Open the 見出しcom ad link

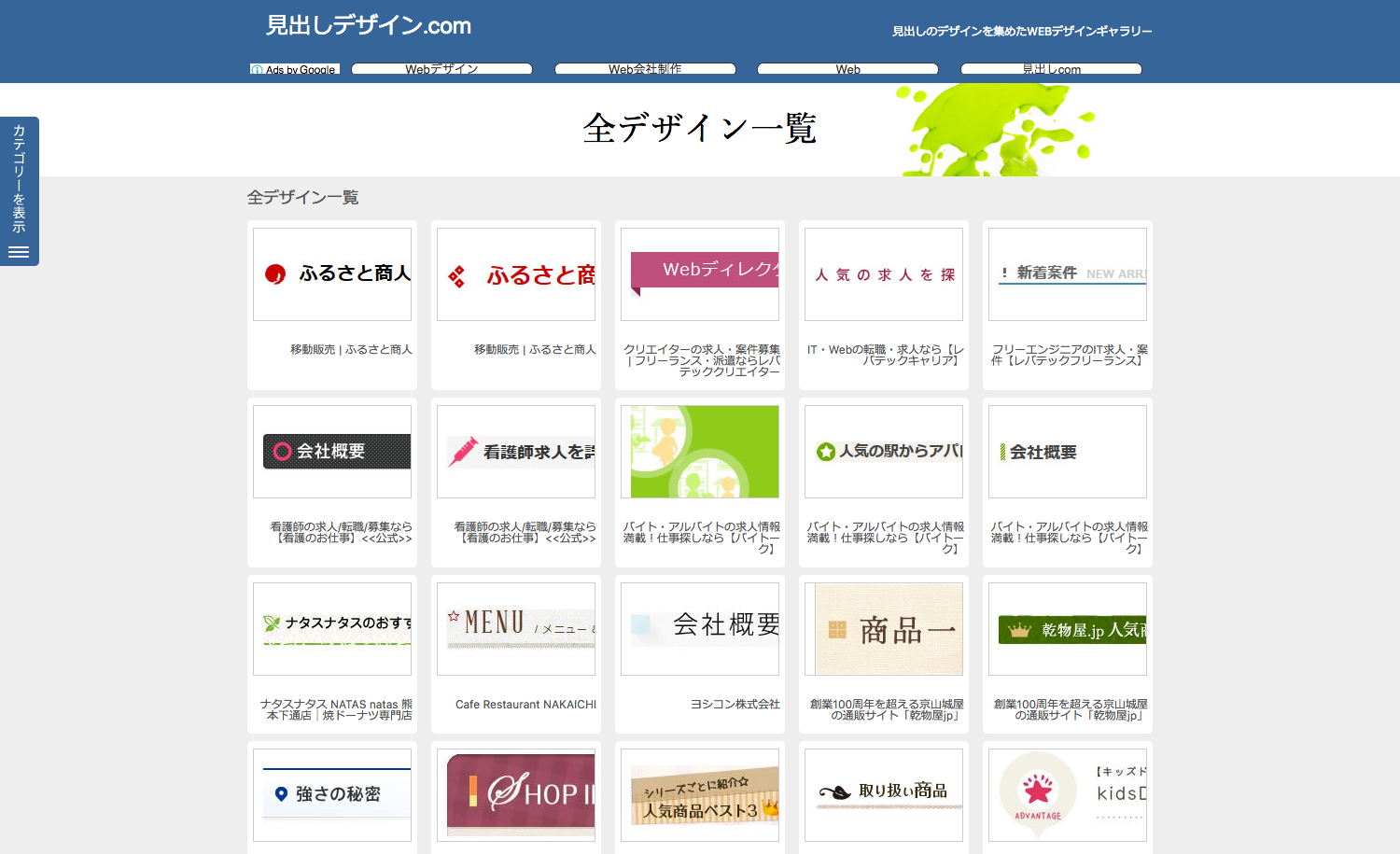[1051, 69]
